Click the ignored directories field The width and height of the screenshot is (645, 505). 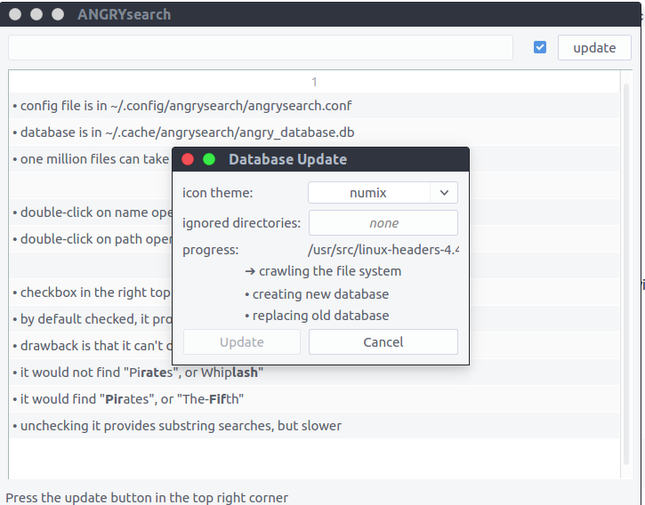point(383,223)
